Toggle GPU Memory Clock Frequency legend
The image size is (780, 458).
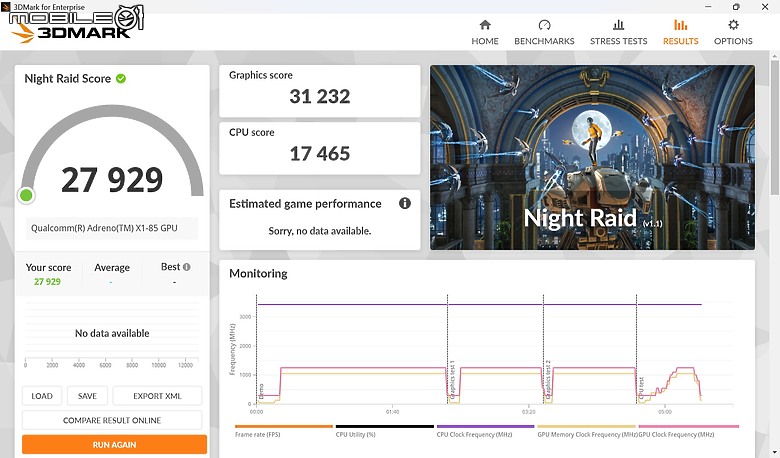point(587,431)
